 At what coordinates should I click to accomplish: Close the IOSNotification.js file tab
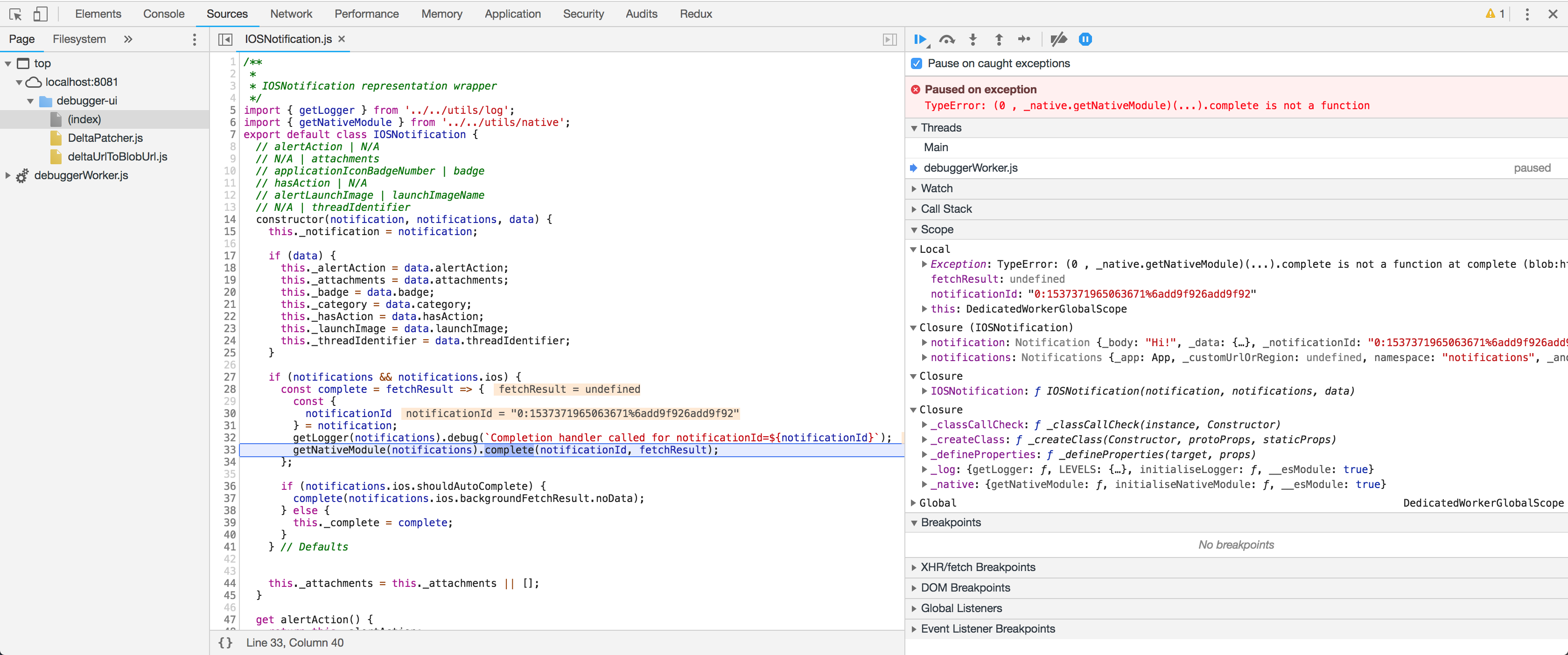point(342,39)
